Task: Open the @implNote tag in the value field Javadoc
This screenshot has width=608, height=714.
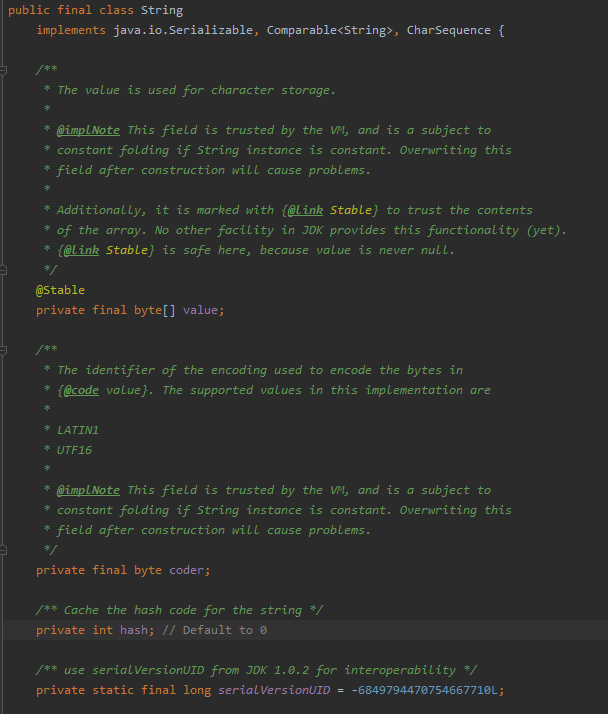Action: point(88,130)
